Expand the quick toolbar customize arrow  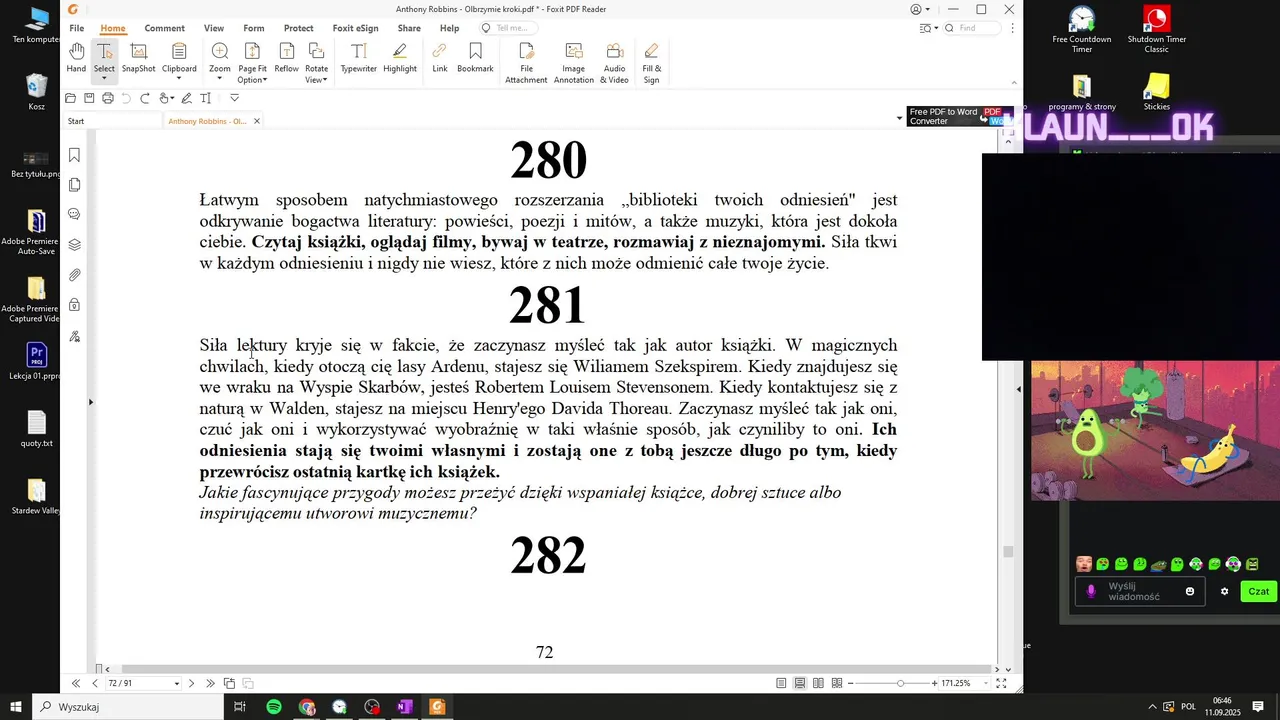(x=235, y=98)
